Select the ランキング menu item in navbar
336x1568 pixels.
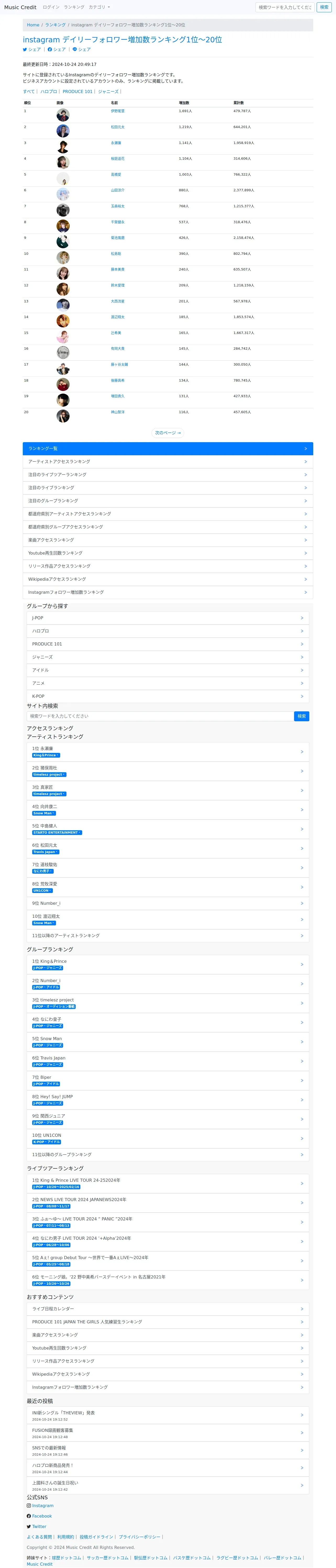click(74, 7)
